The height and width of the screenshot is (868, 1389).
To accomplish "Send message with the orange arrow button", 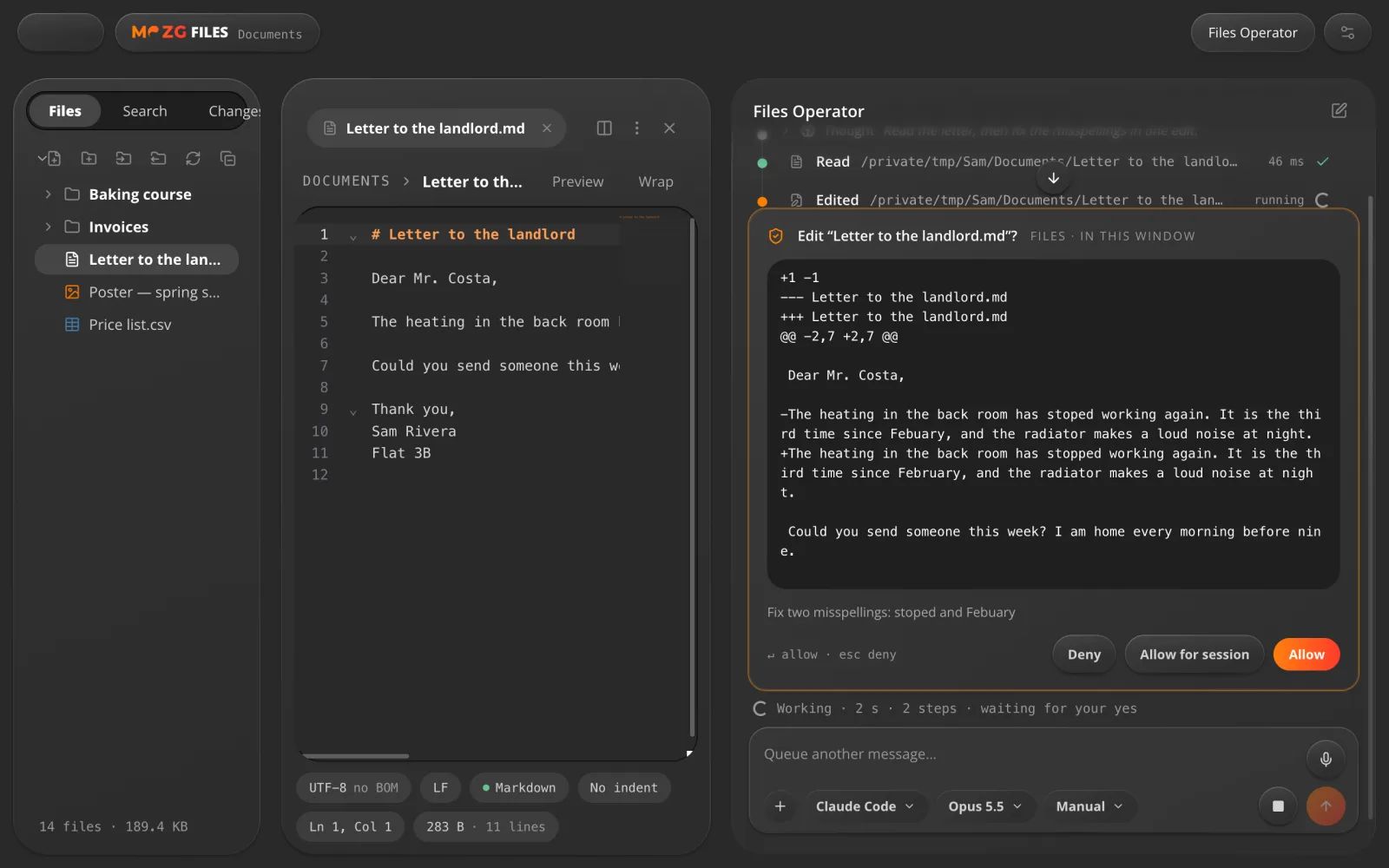I will point(1326,806).
